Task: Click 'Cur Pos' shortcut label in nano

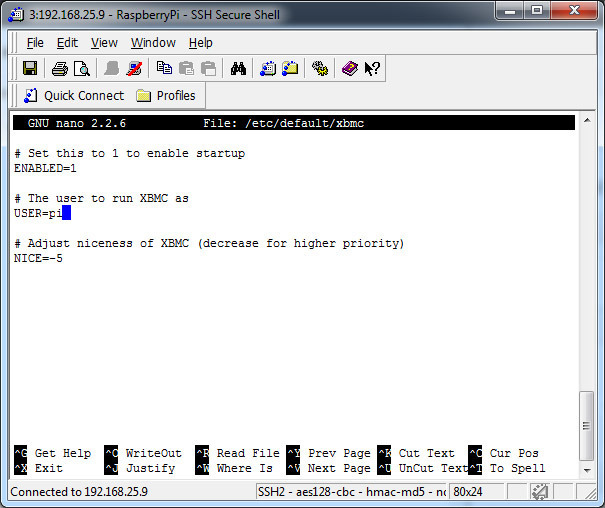Action: click(514, 453)
